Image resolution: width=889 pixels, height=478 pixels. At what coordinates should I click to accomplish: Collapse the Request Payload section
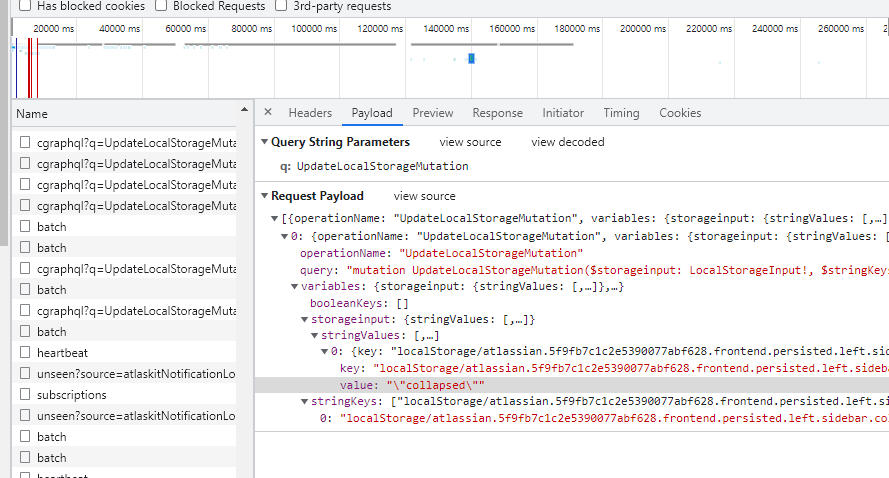(x=264, y=196)
